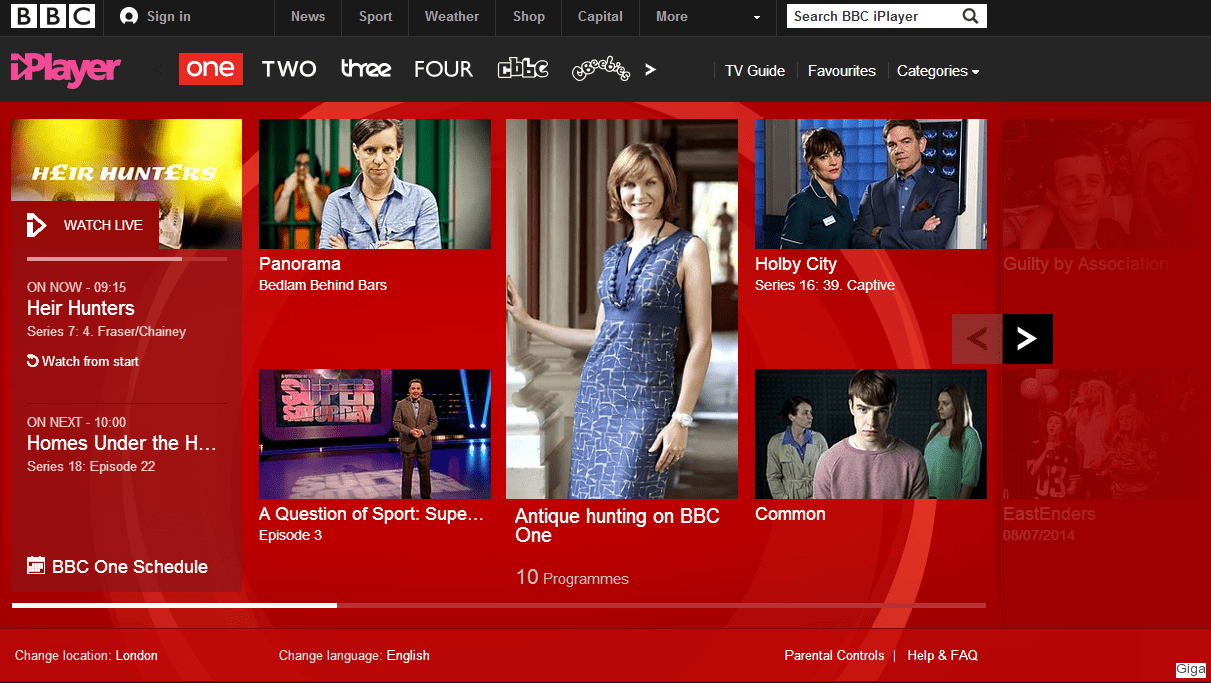Show more channels with right arrow
This screenshot has width=1211, height=683.
(x=650, y=69)
